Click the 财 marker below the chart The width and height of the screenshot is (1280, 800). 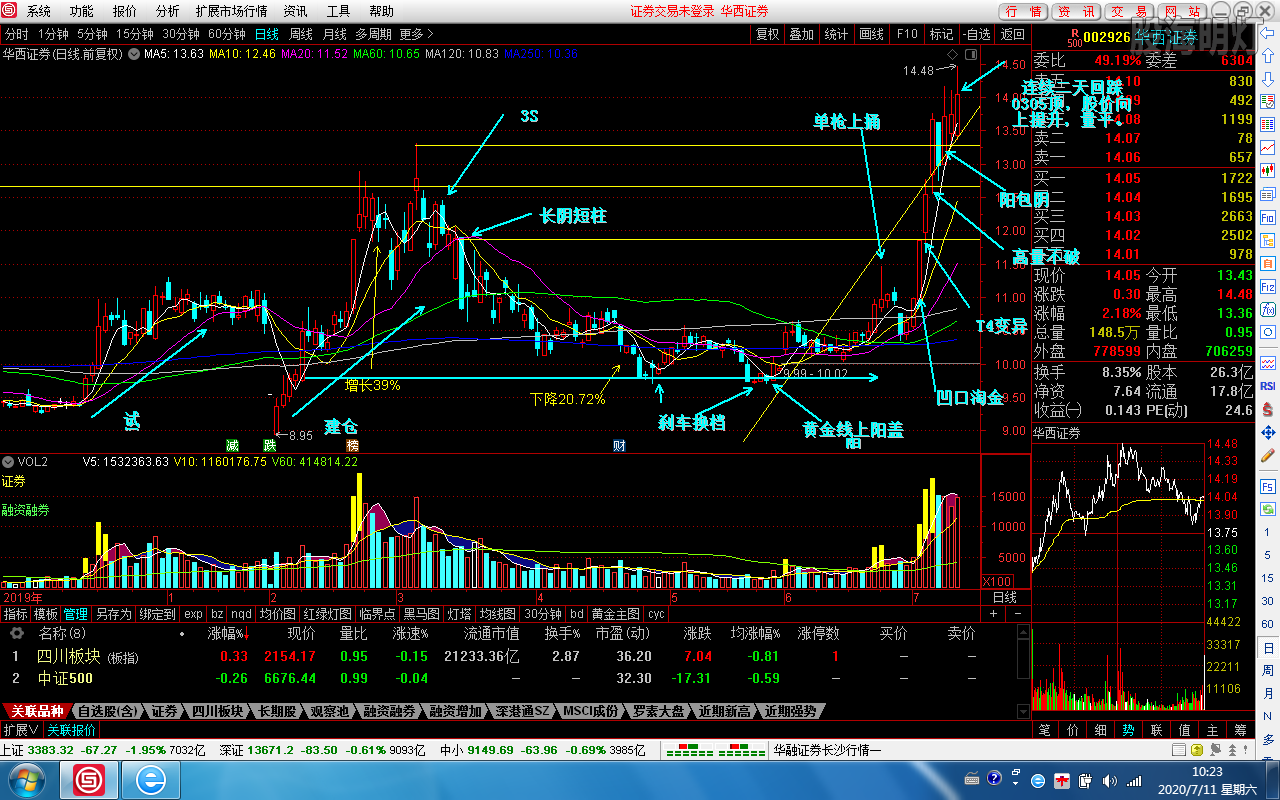619,445
